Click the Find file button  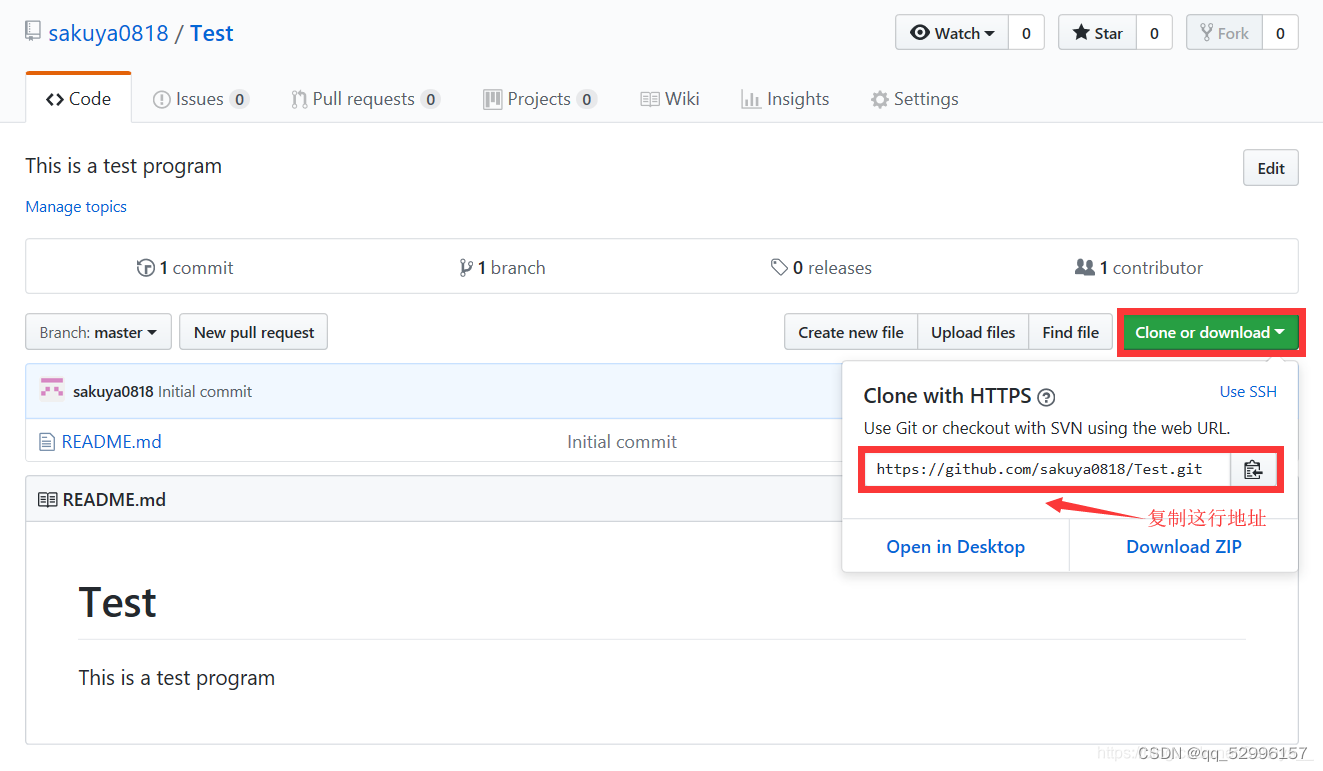pyautogui.click(x=1070, y=332)
